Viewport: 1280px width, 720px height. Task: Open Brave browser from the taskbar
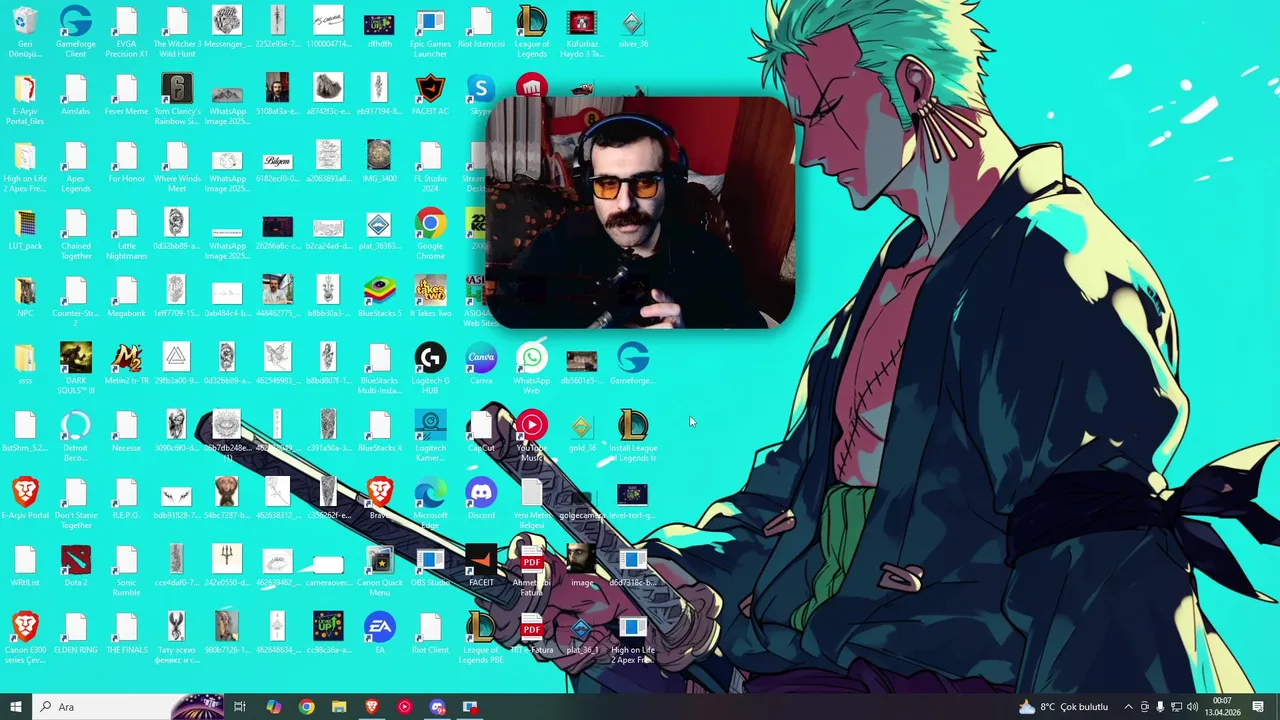click(372, 707)
